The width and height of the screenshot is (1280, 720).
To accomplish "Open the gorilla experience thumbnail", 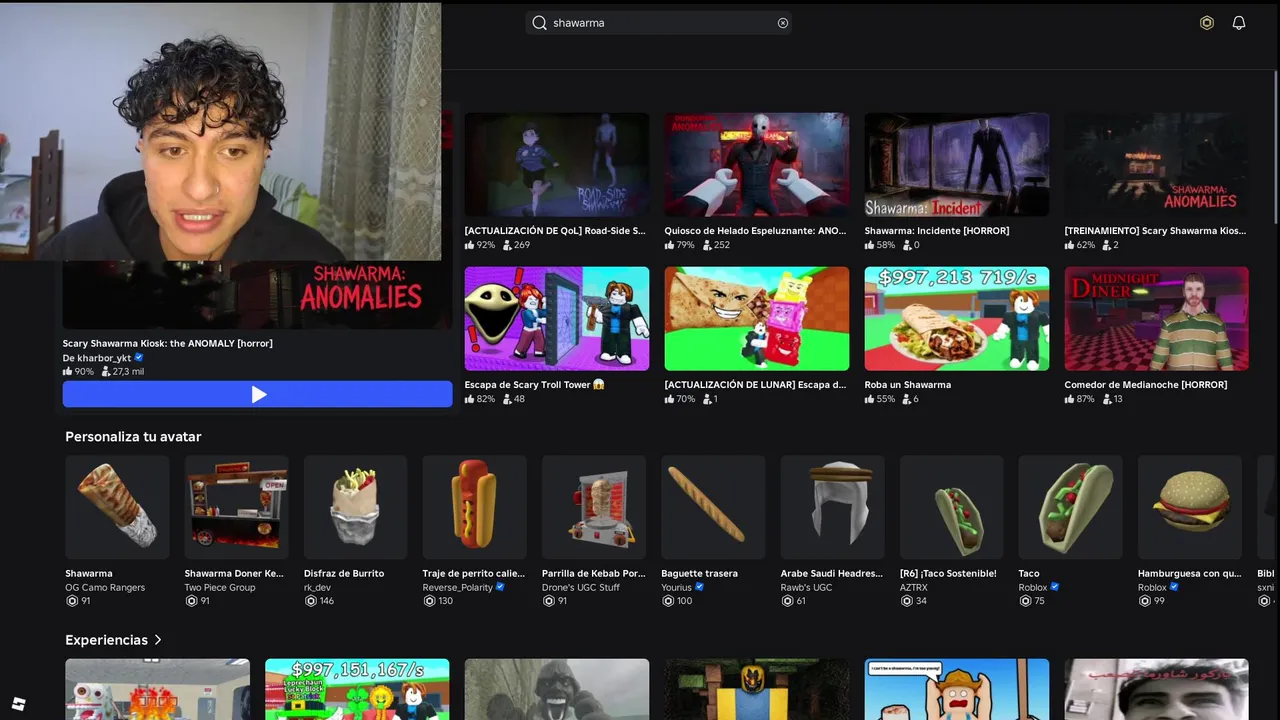I will click(x=557, y=689).
